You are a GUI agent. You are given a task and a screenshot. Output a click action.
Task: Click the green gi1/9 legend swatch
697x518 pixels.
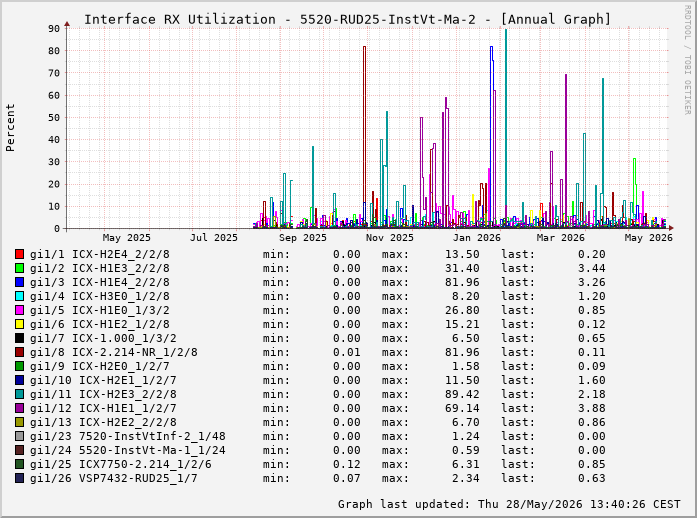click(19, 366)
